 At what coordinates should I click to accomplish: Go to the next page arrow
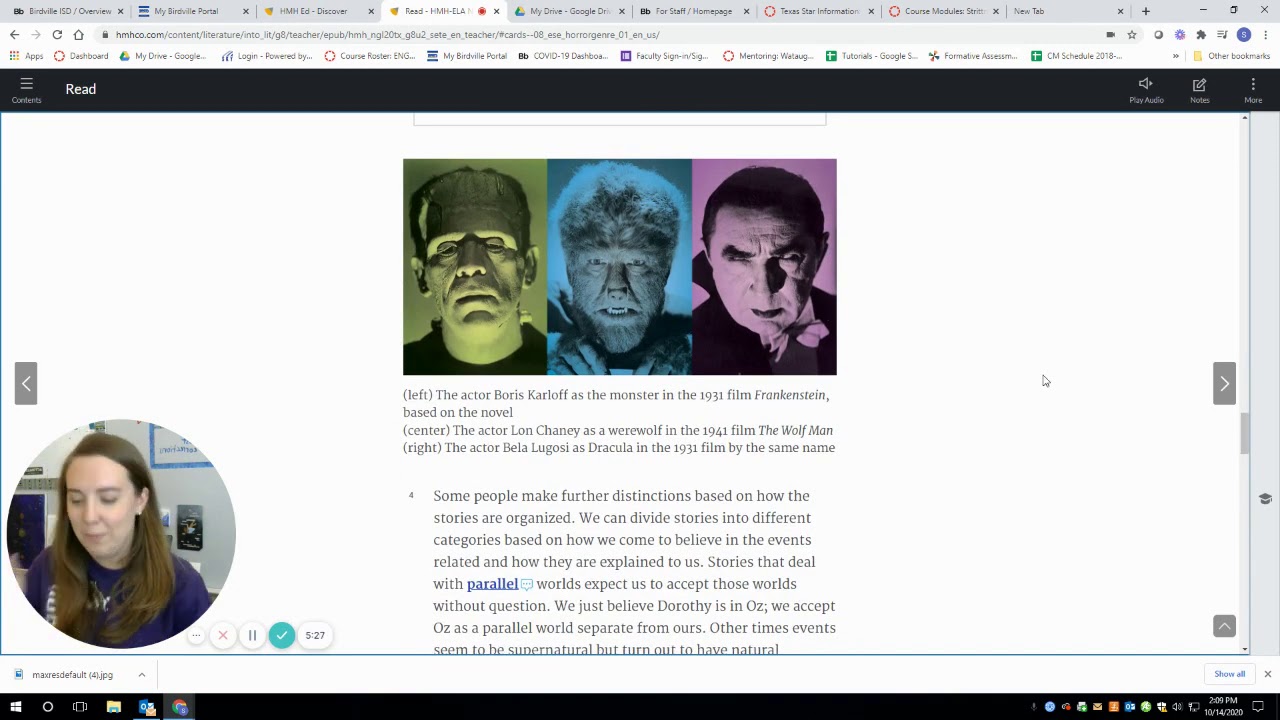point(1224,383)
